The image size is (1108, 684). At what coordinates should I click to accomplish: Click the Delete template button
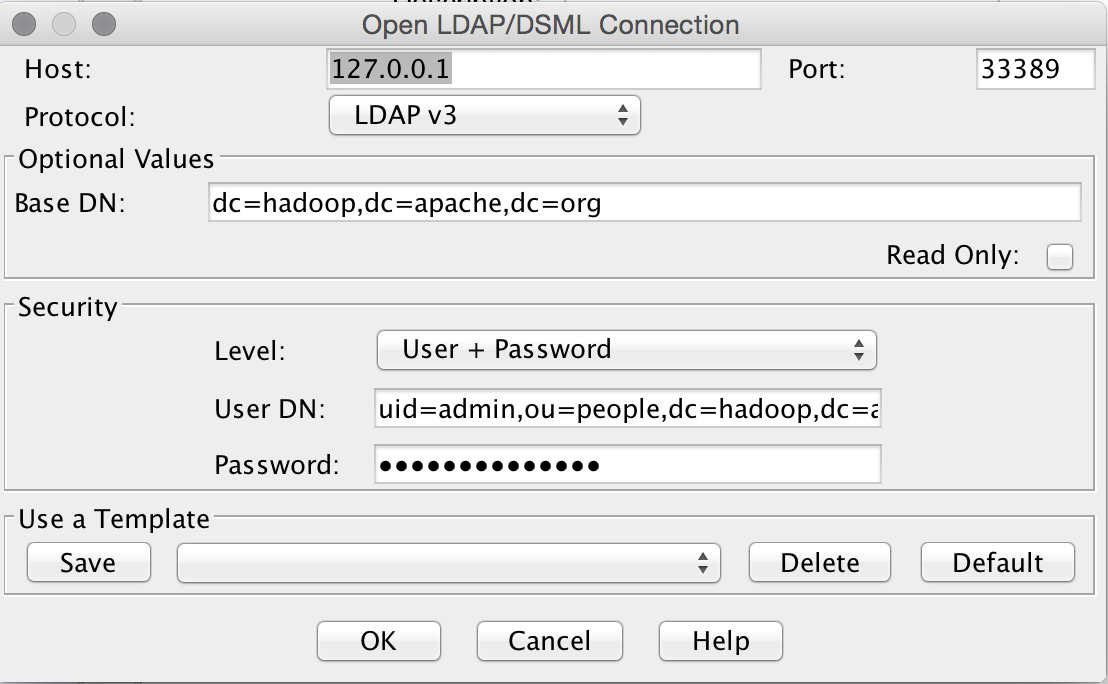pos(819,563)
